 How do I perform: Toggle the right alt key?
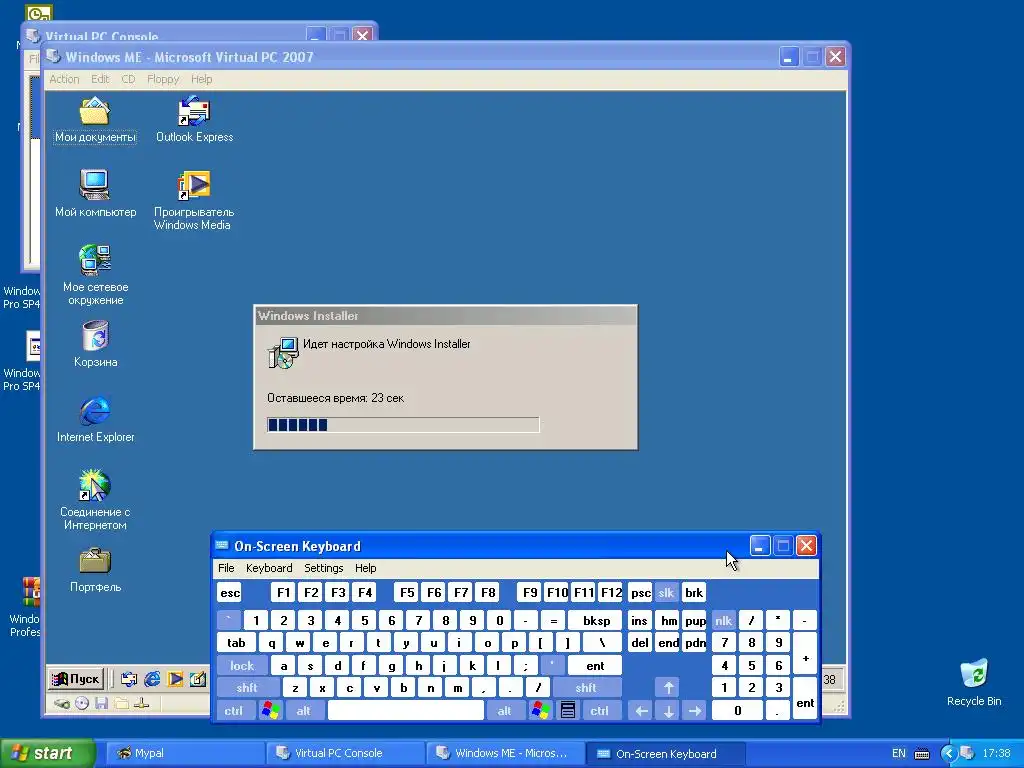coord(504,711)
